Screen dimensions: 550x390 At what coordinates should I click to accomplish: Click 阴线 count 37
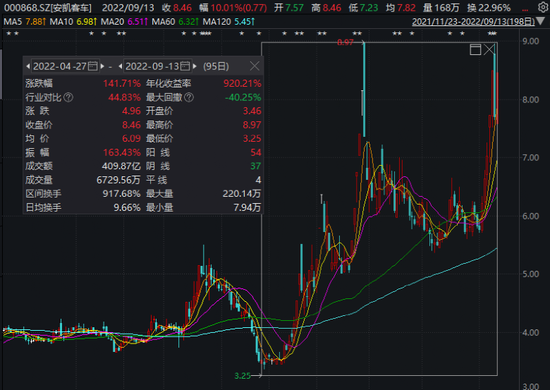click(256, 166)
